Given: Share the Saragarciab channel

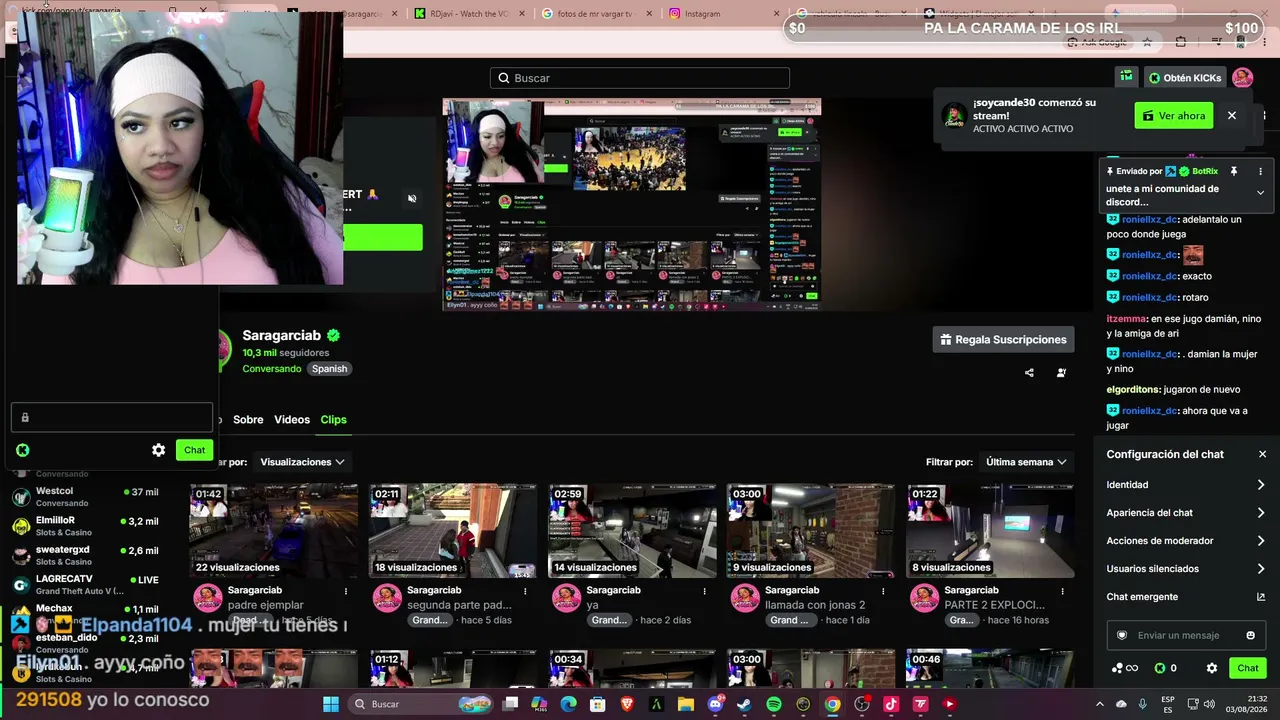Looking at the screenshot, I should click(1029, 373).
